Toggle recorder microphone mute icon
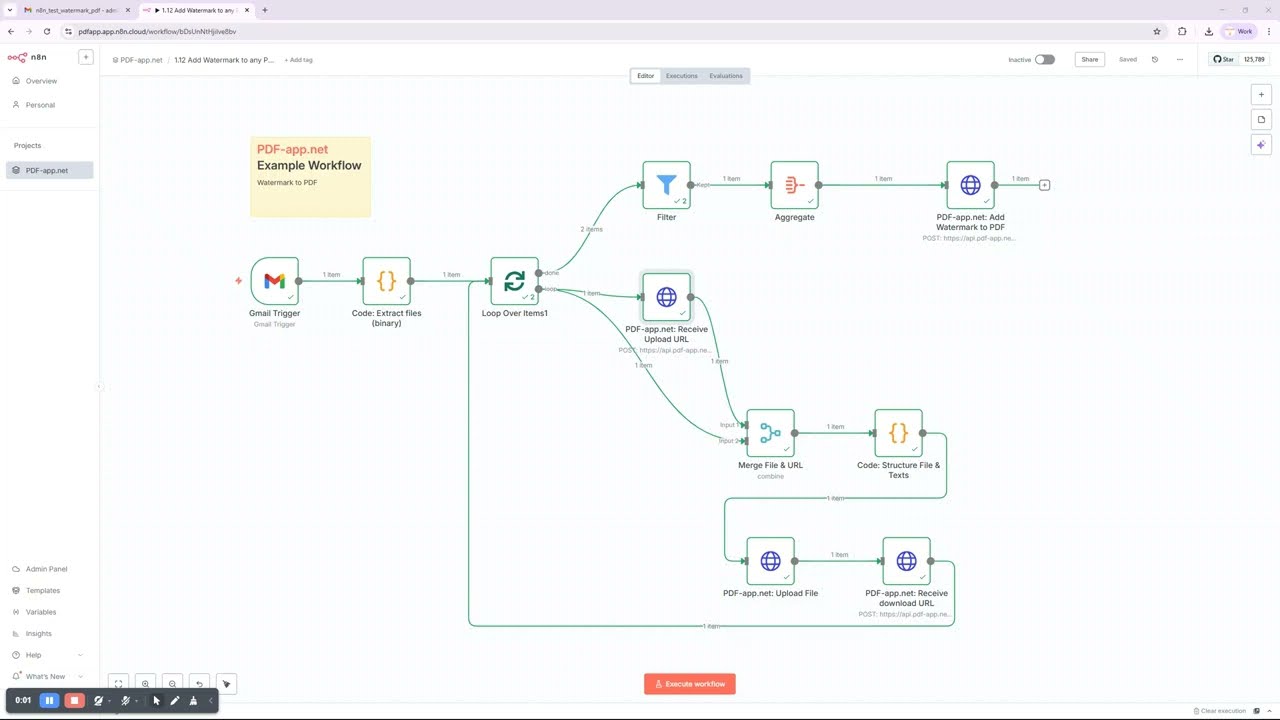Viewport: 1280px width, 720px height. pyautogui.click(x=125, y=700)
